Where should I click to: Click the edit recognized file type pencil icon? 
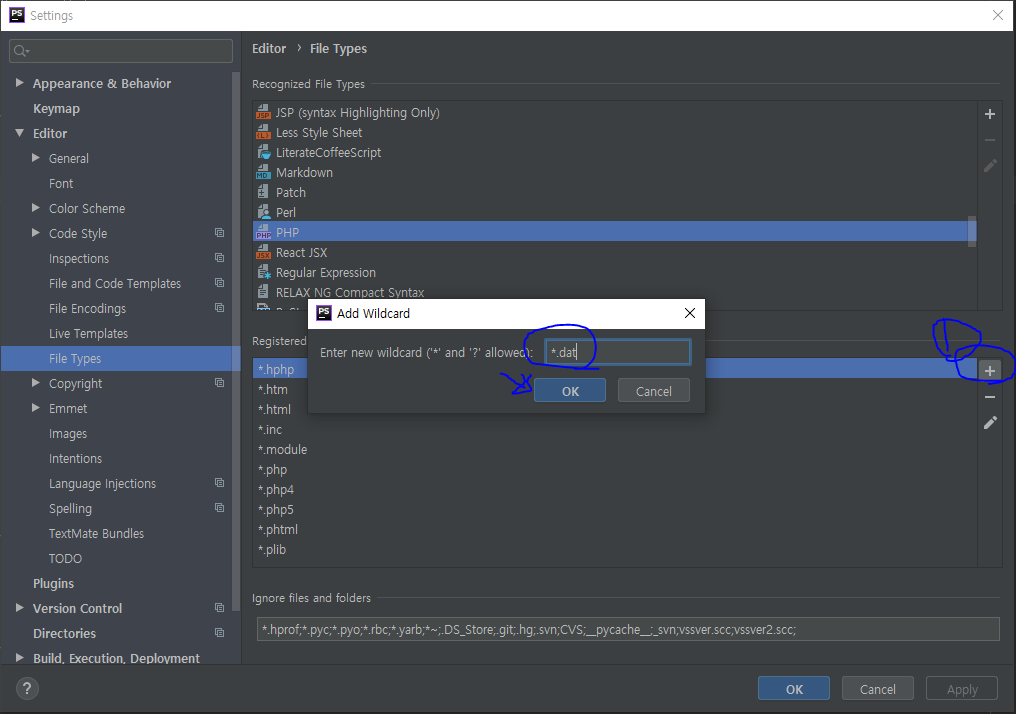click(x=989, y=166)
